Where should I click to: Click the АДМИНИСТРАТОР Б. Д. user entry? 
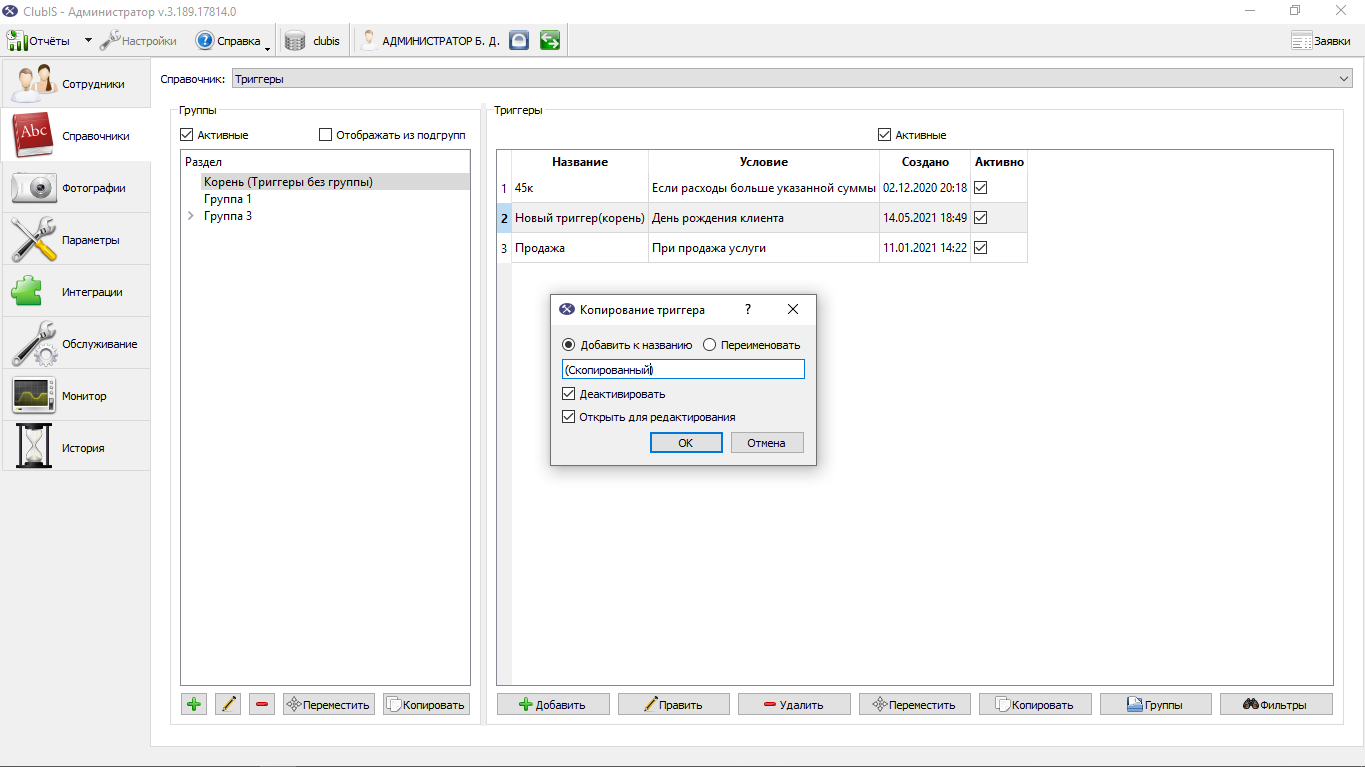pyautogui.click(x=430, y=41)
